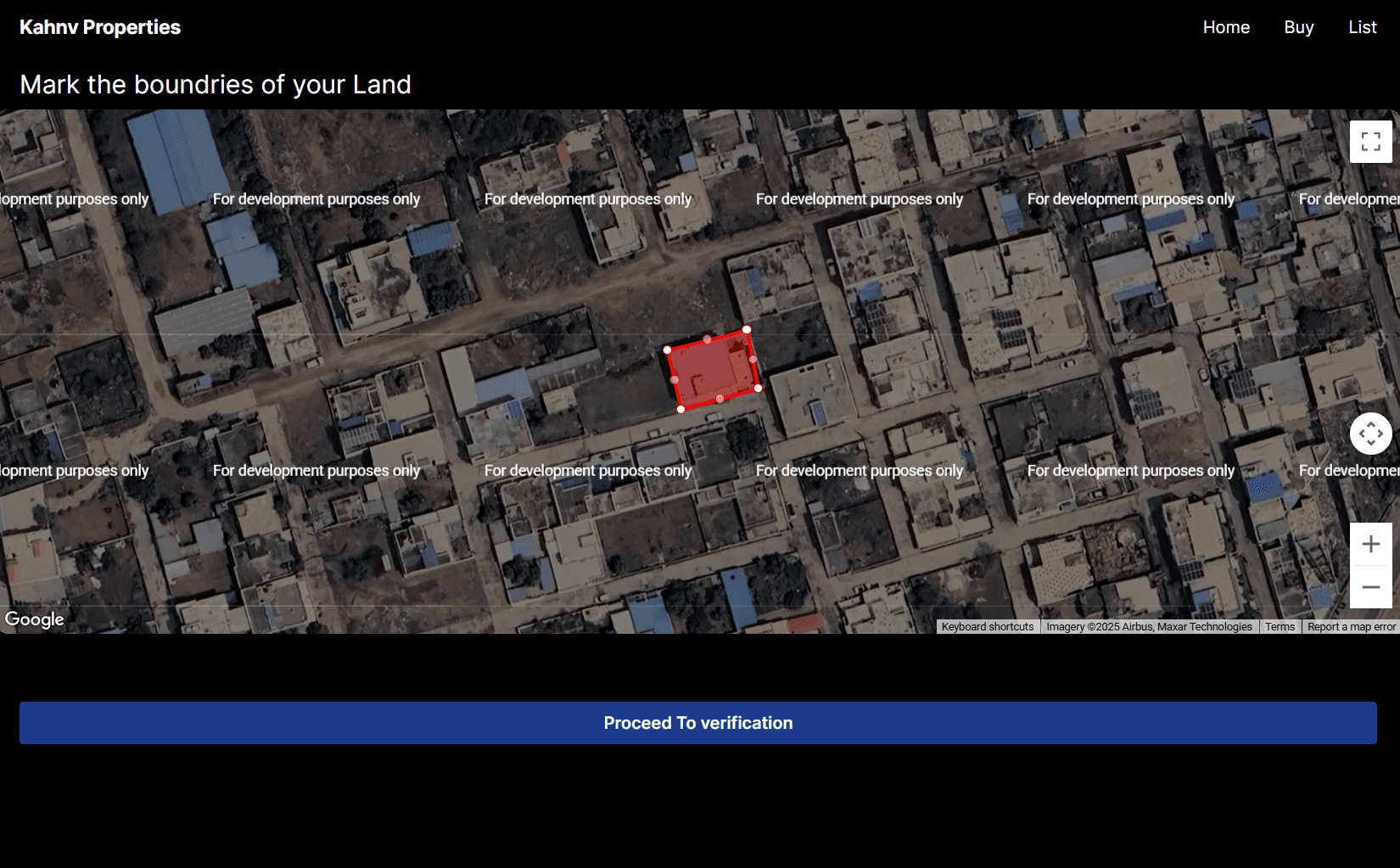
Task: Select the bottom-left vertex of red polygon
Action: pyautogui.click(x=680, y=410)
